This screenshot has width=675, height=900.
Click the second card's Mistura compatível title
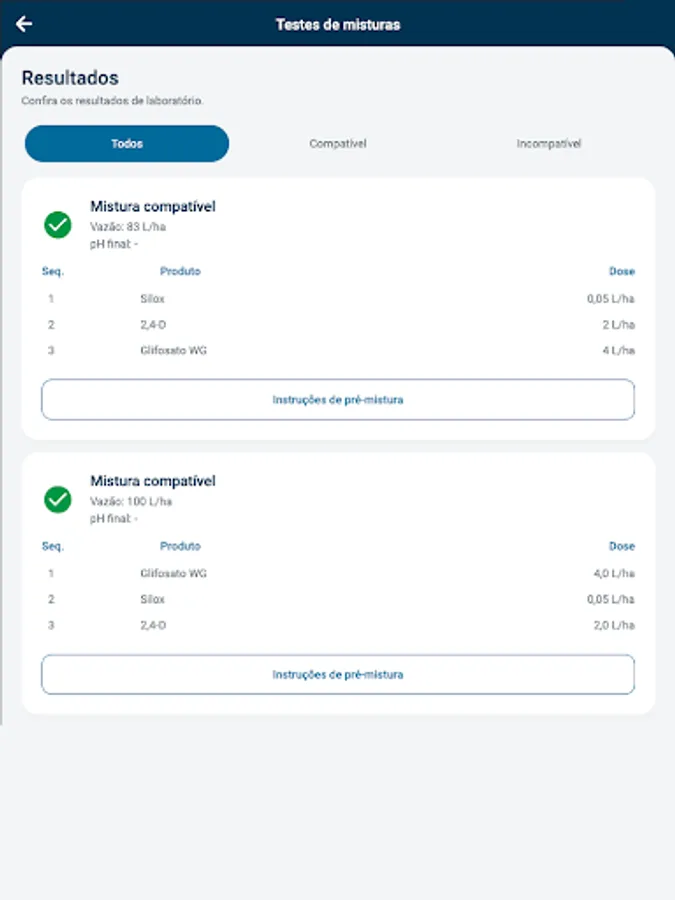tap(153, 482)
